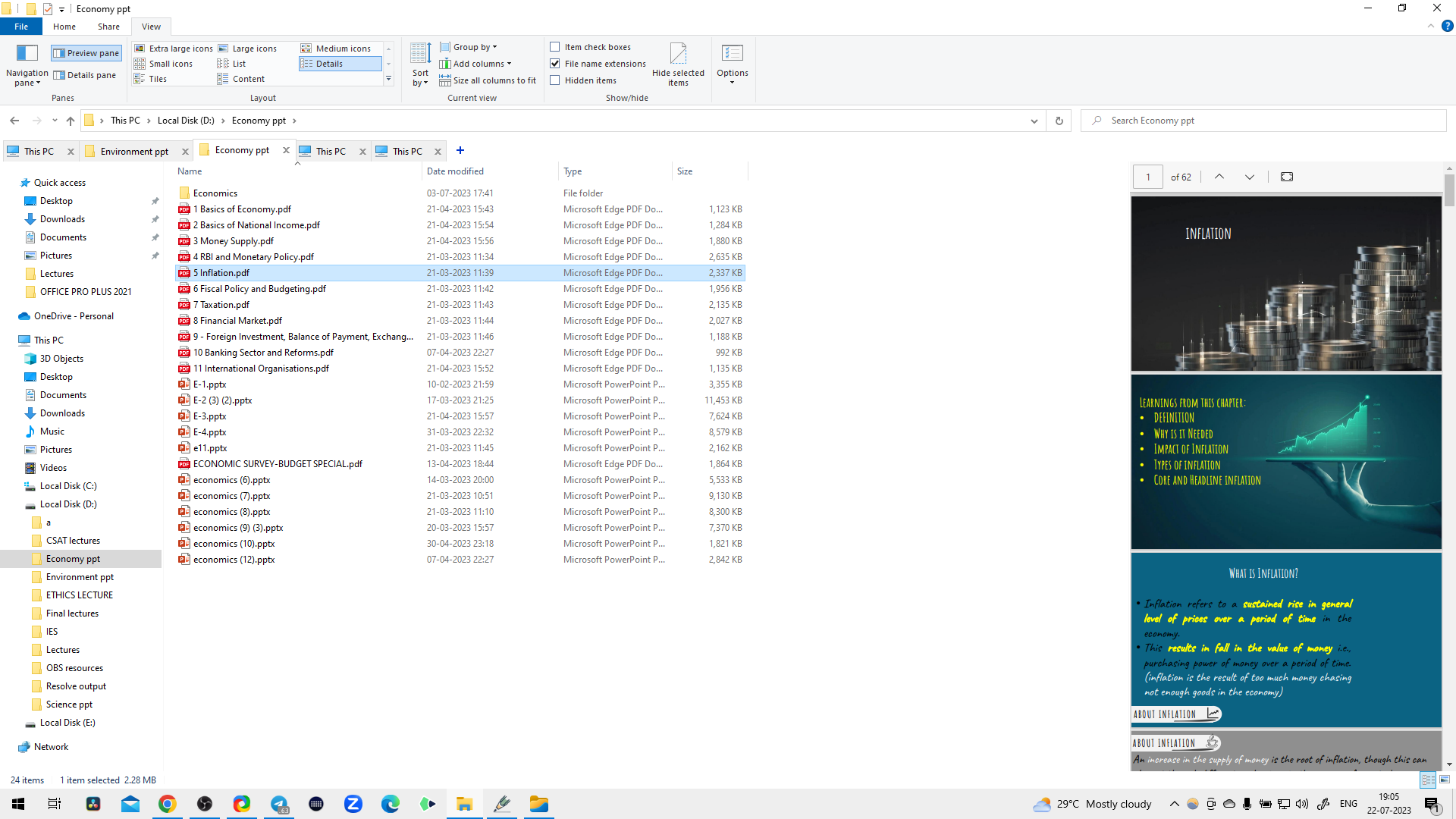Open the address bar history dropdown
The width and height of the screenshot is (1456, 819).
1034,120
